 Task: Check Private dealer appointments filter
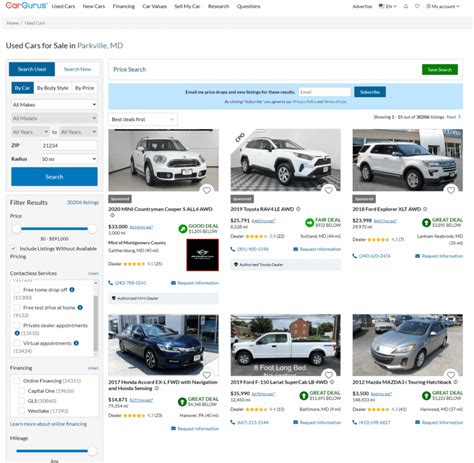pyautogui.click(x=17, y=325)
